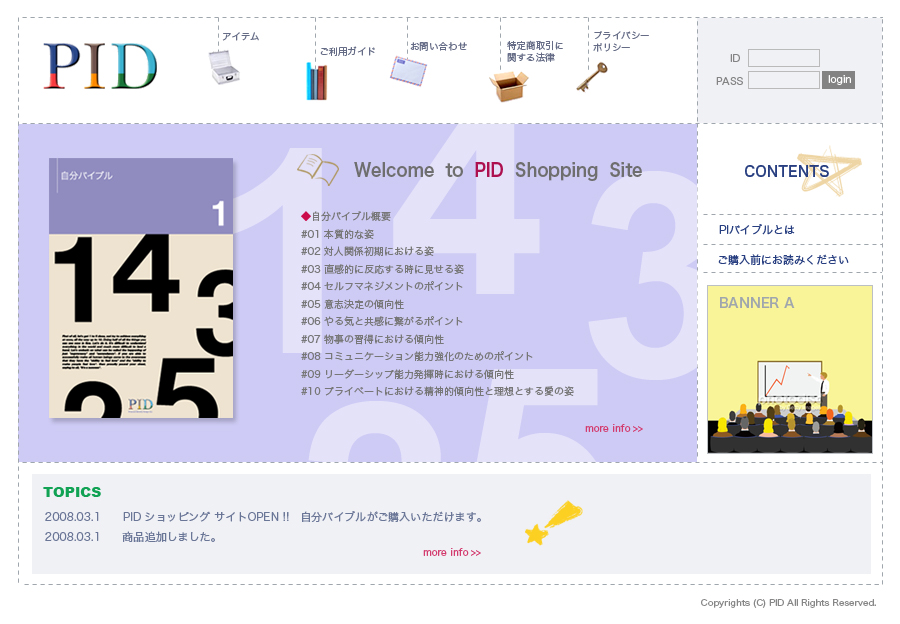
Task: Open the アイテム briefcase icon
Action: click(224, 67)
